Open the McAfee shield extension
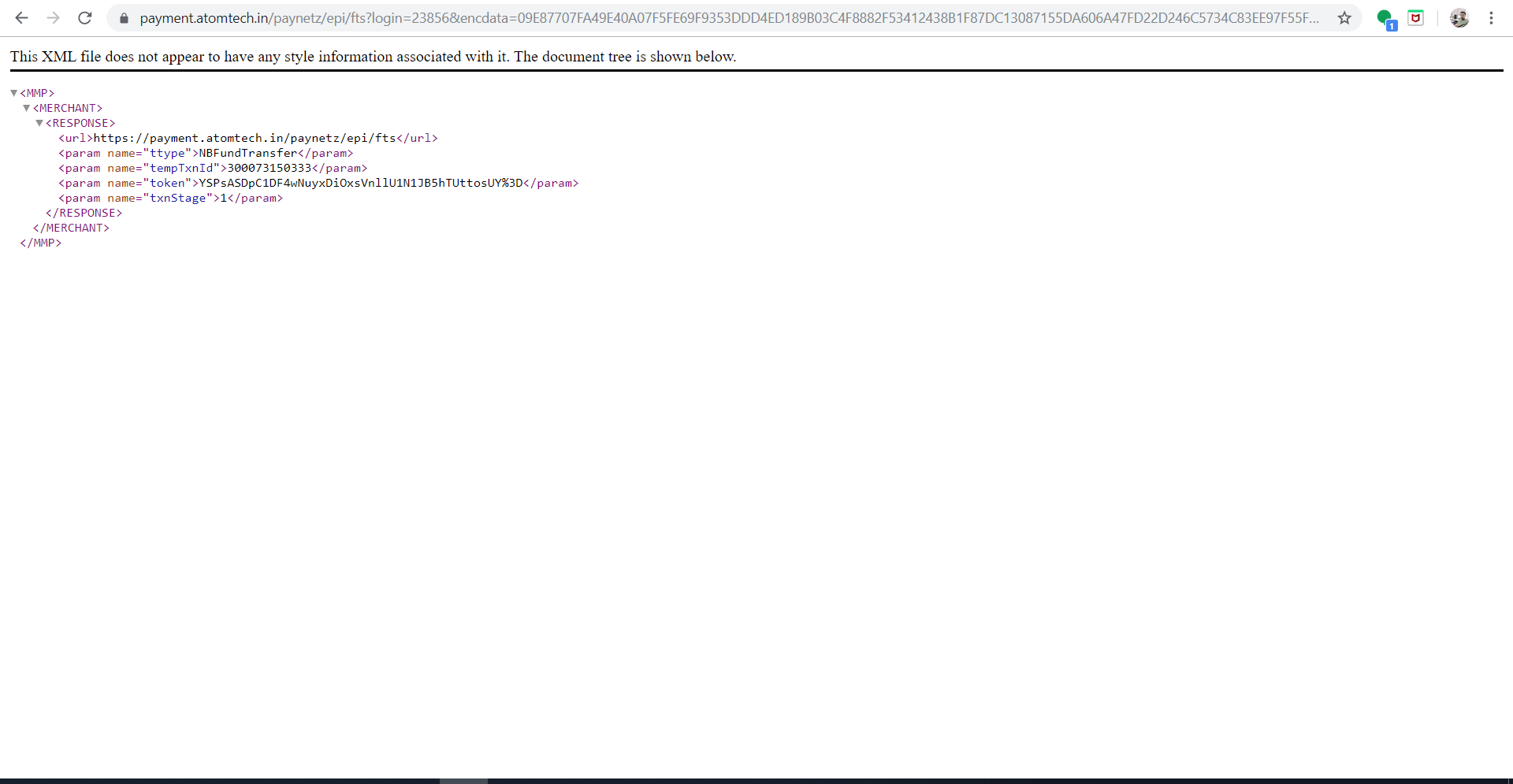 (1415, 17)
